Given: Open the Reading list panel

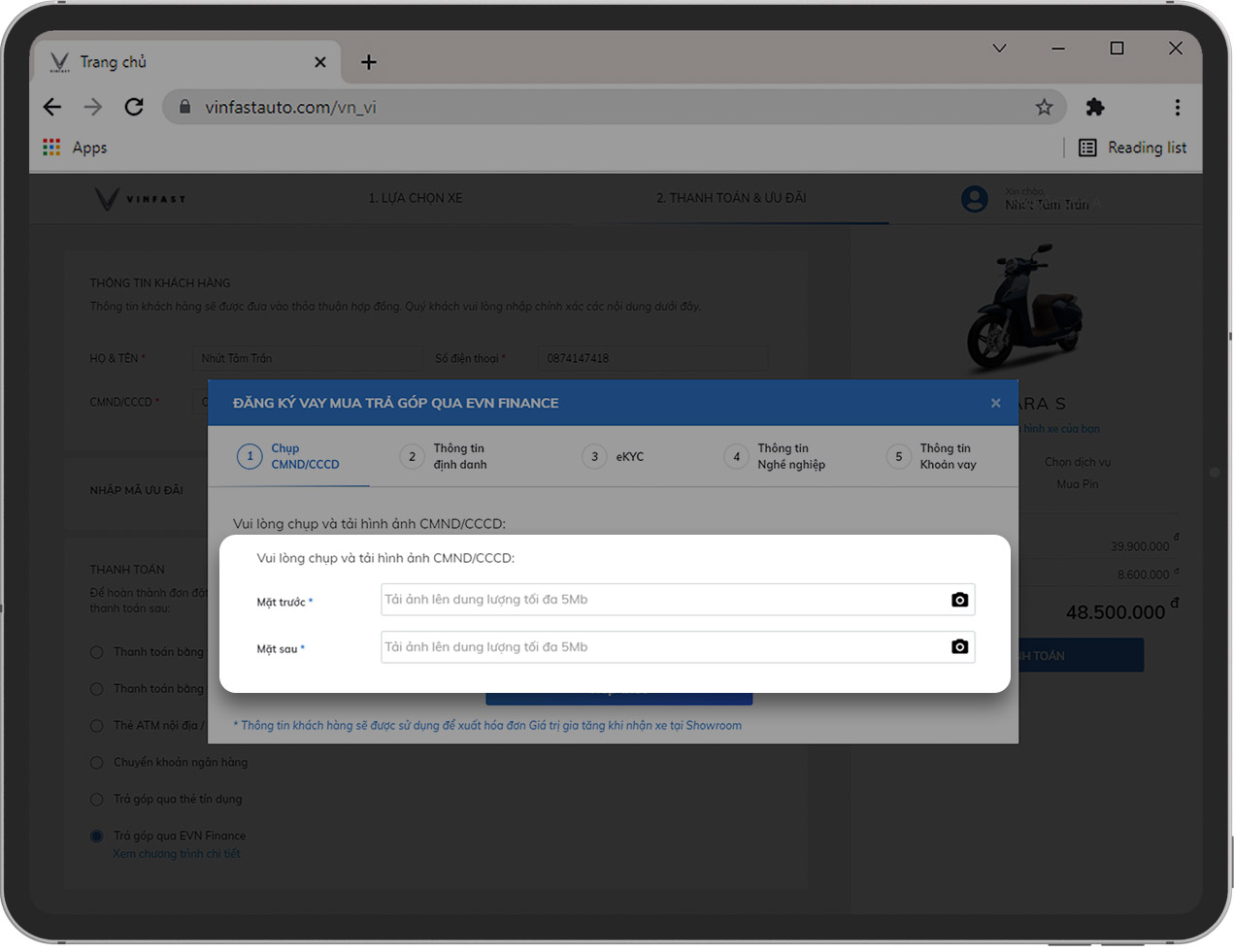Looking at the screenshot, I should pos(1132,148).
